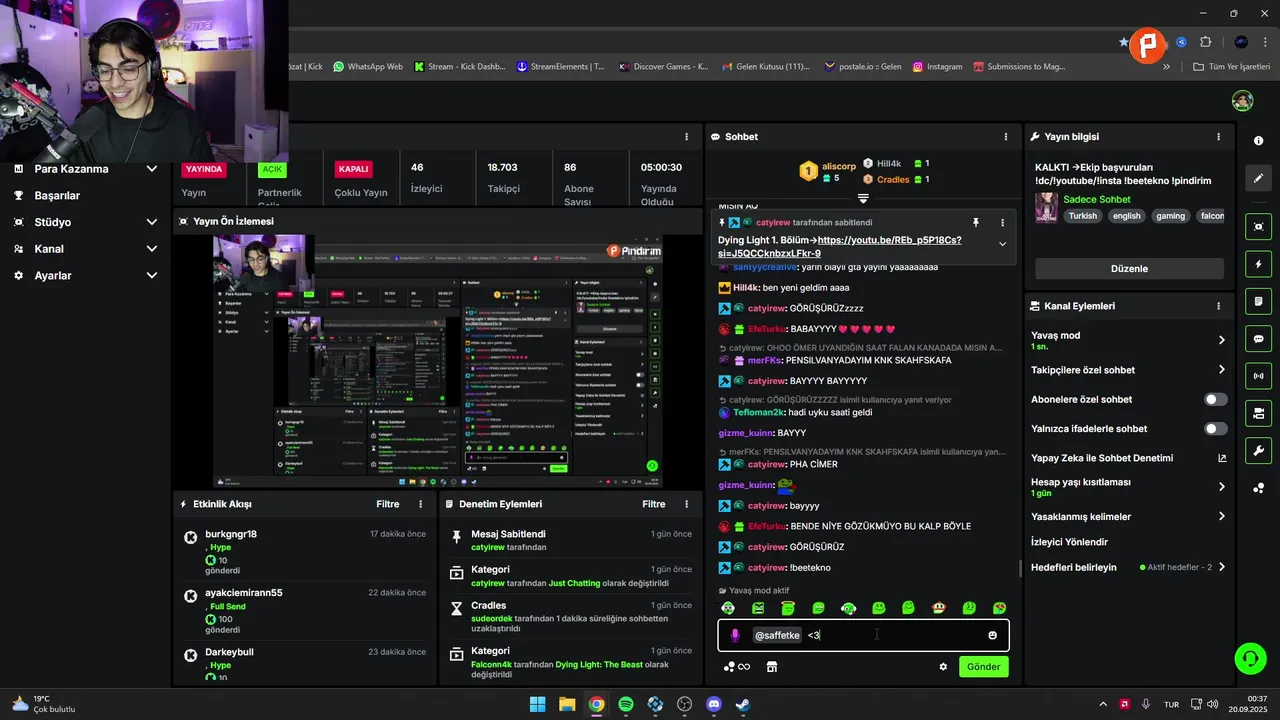This screenshot has width=1280, height=720.
Task: Click the stream preview thumbnail
Action: pos(438,361)
